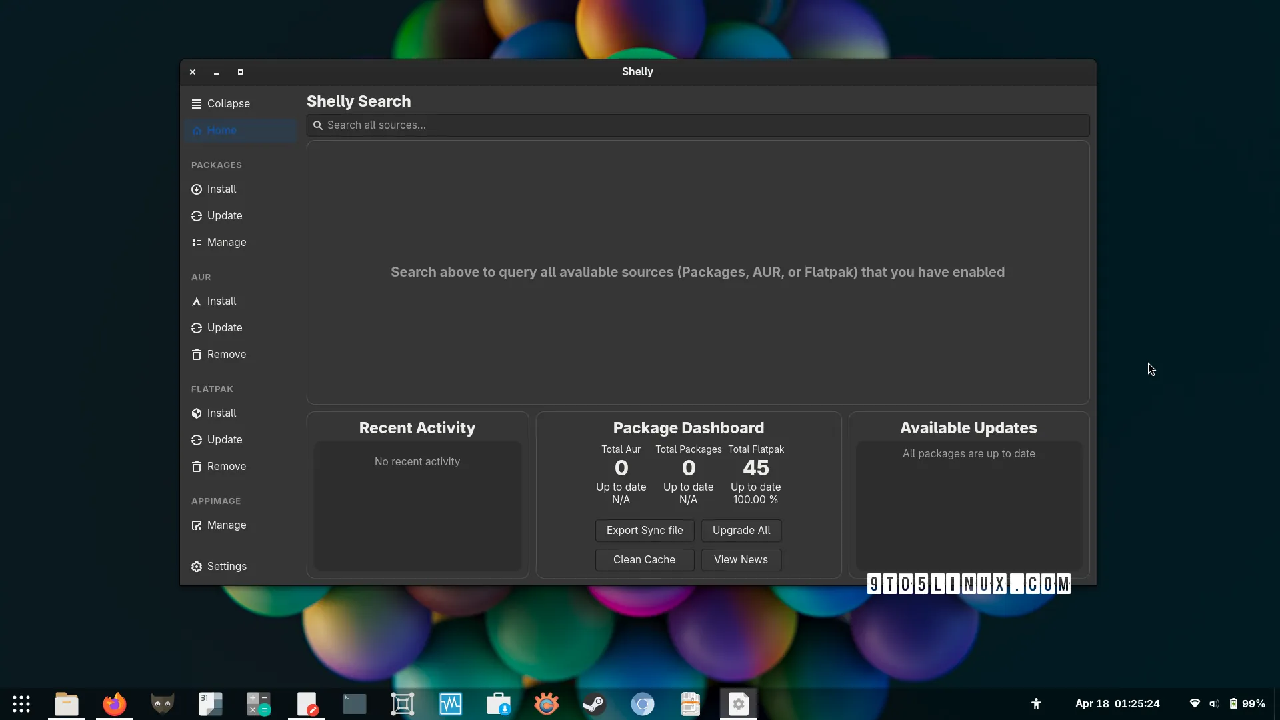Image resolution: width=1280 pixels, height=720 pixels.
Task: Click the Search all sources field
Action: 697,126
